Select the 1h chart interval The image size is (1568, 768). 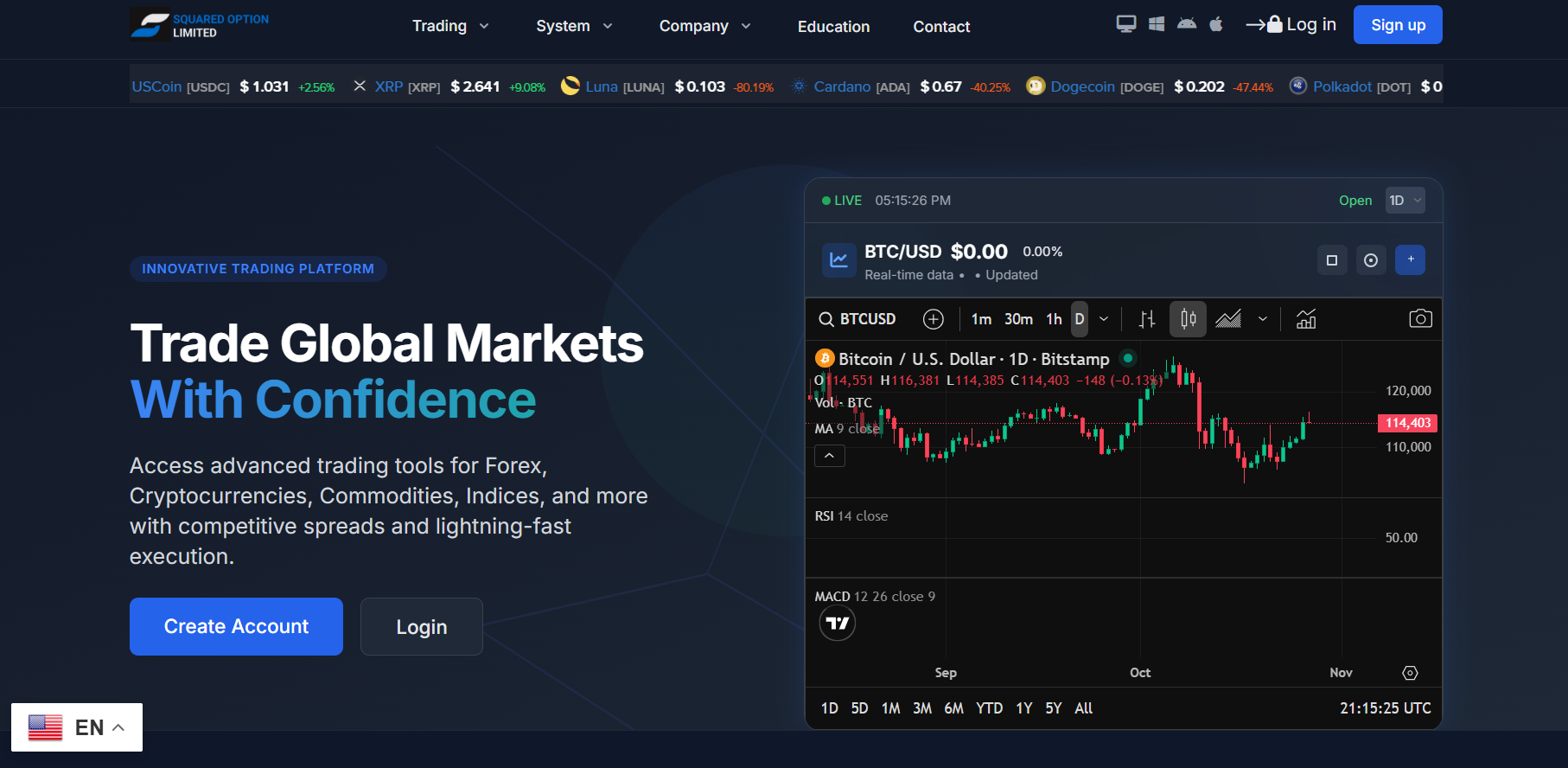(1054, 319)
